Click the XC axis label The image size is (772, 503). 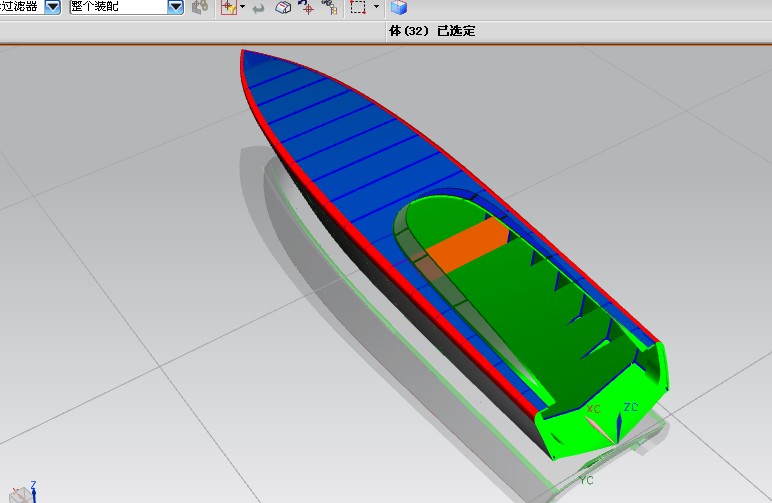point(593,409)
